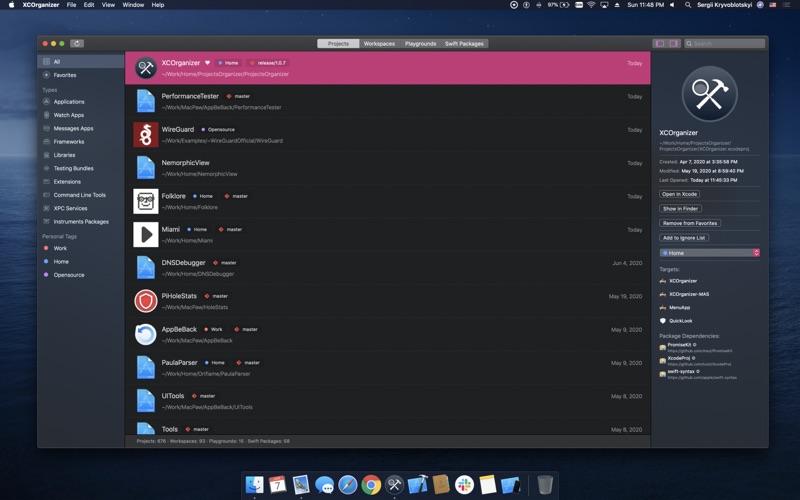This screenshot has height=500, width=800.
Task: Click the DNSDebugger project file icon
Action: [145, 267]
